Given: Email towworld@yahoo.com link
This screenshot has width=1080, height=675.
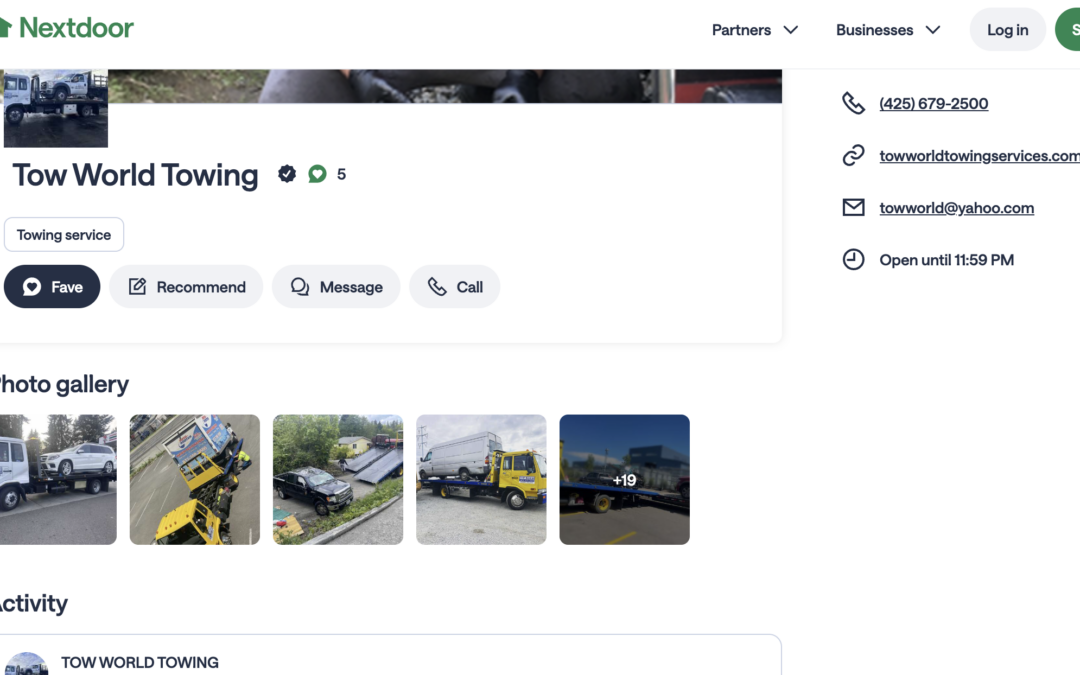Looking at the screenshot, I should click(x=957, y=208).
